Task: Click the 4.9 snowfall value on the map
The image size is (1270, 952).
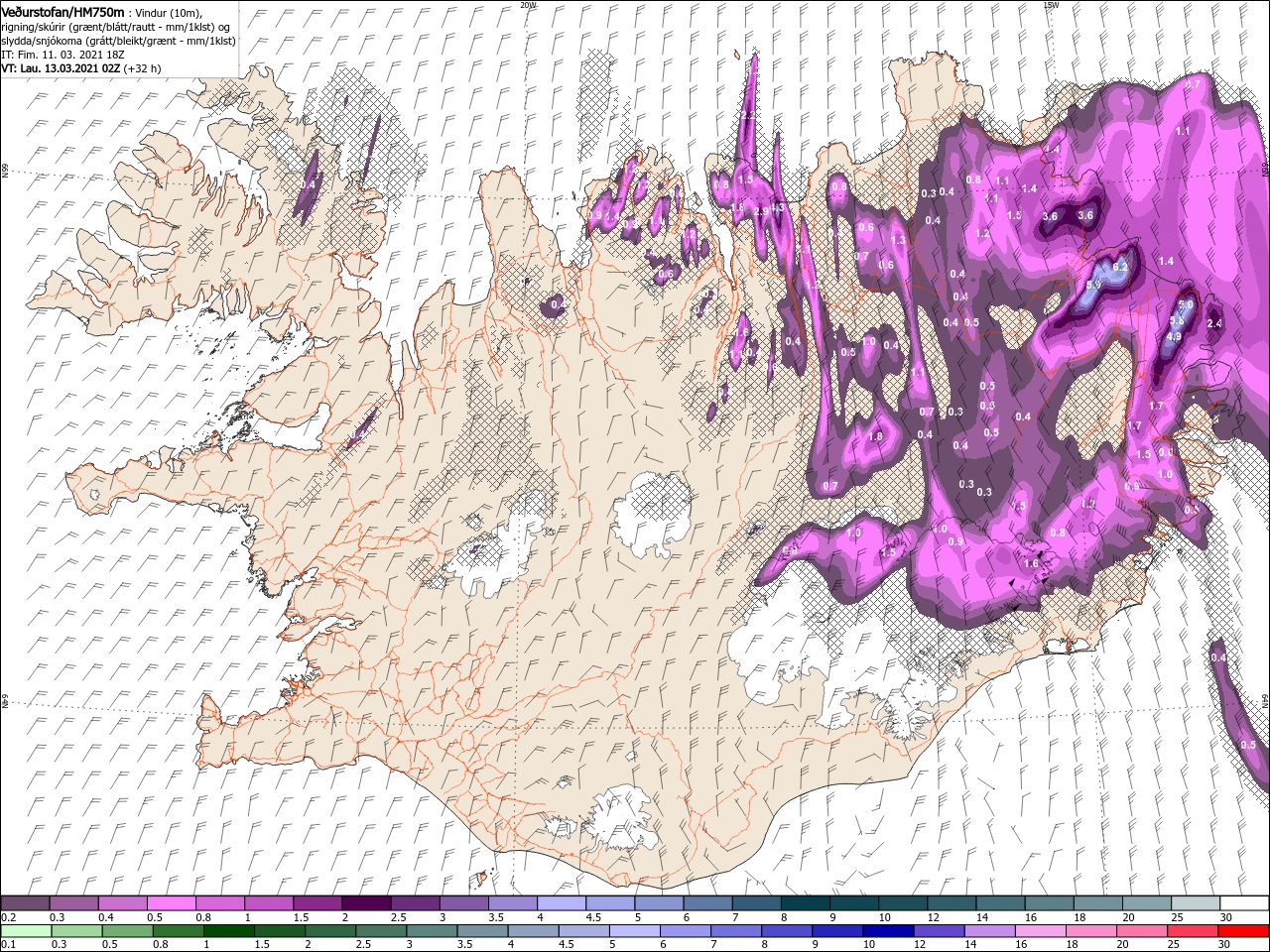Action: point(1173,337)
